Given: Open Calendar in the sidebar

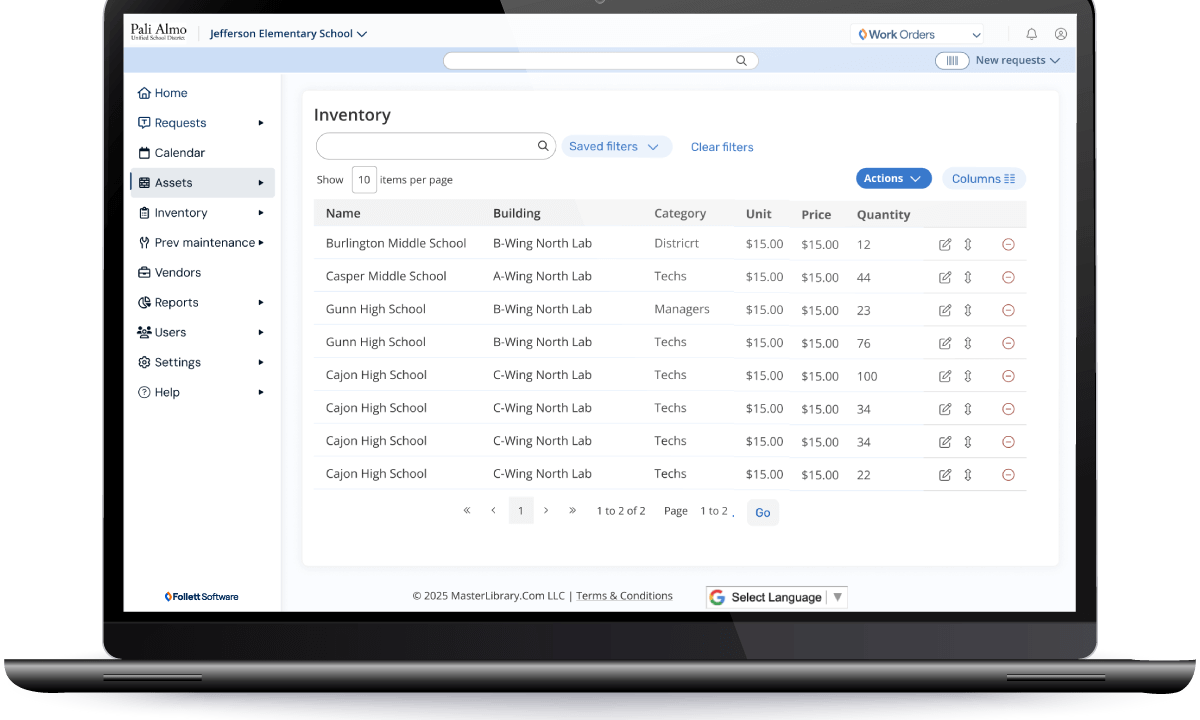Looking at the screenshot, I should (x=179, y=153).
